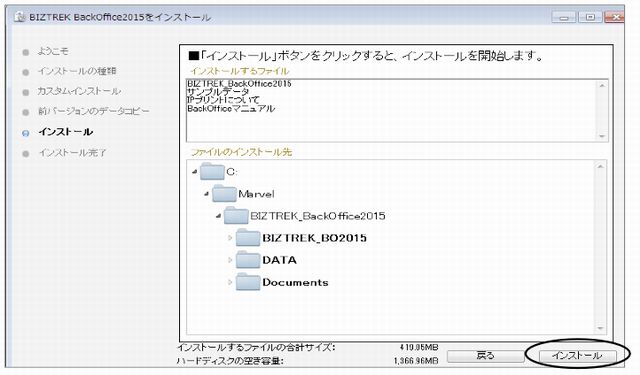Click the 410.06MB total size value

point(418,347)
